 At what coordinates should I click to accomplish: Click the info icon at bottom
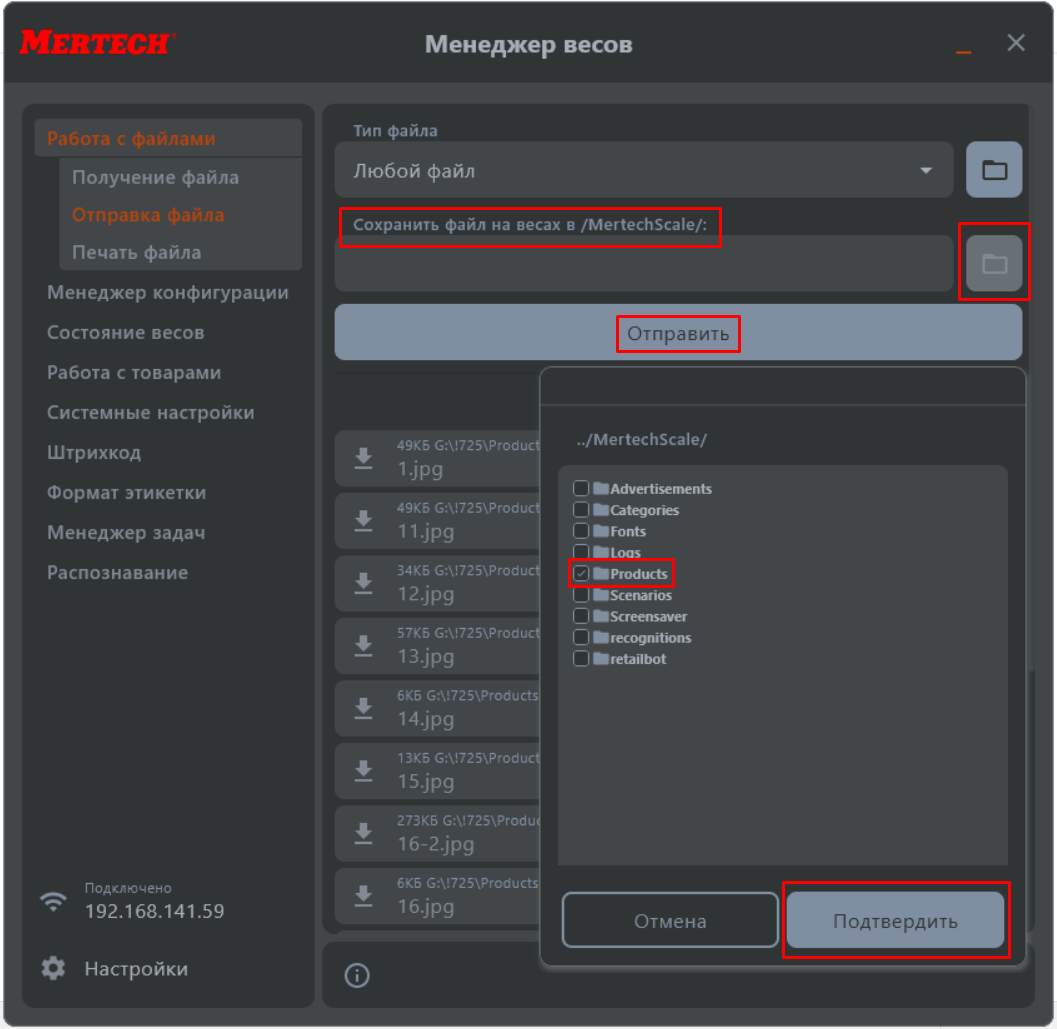click(357, 976)
